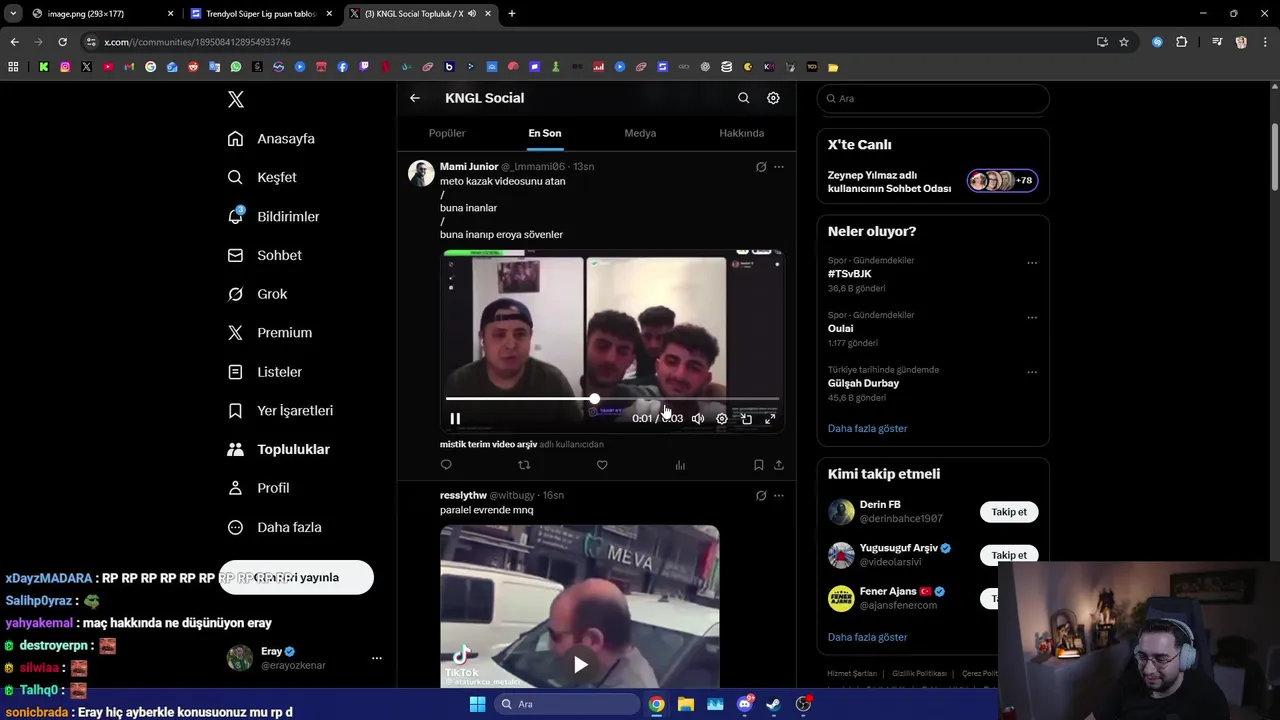Viewport: 1280px width, 720px height.
Task: Share Mami Junior's post
Action: point(779,465)
